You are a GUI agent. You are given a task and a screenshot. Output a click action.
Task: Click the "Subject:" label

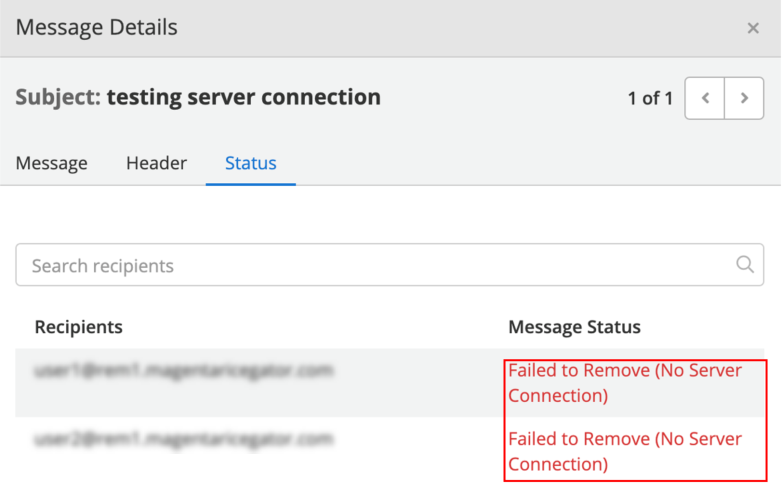(58, 97)
